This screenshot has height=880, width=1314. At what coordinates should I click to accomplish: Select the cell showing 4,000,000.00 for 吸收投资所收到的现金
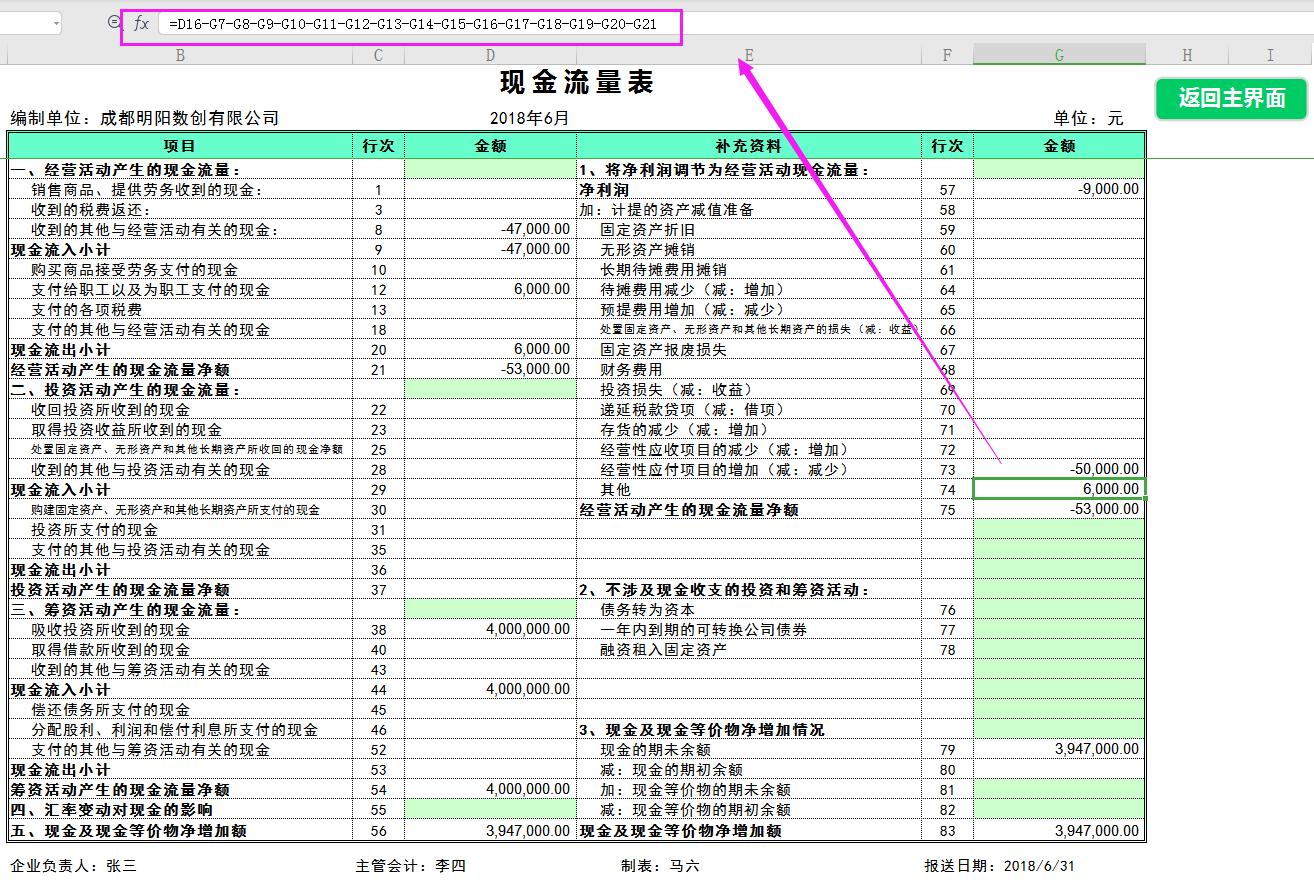point(490,629)
